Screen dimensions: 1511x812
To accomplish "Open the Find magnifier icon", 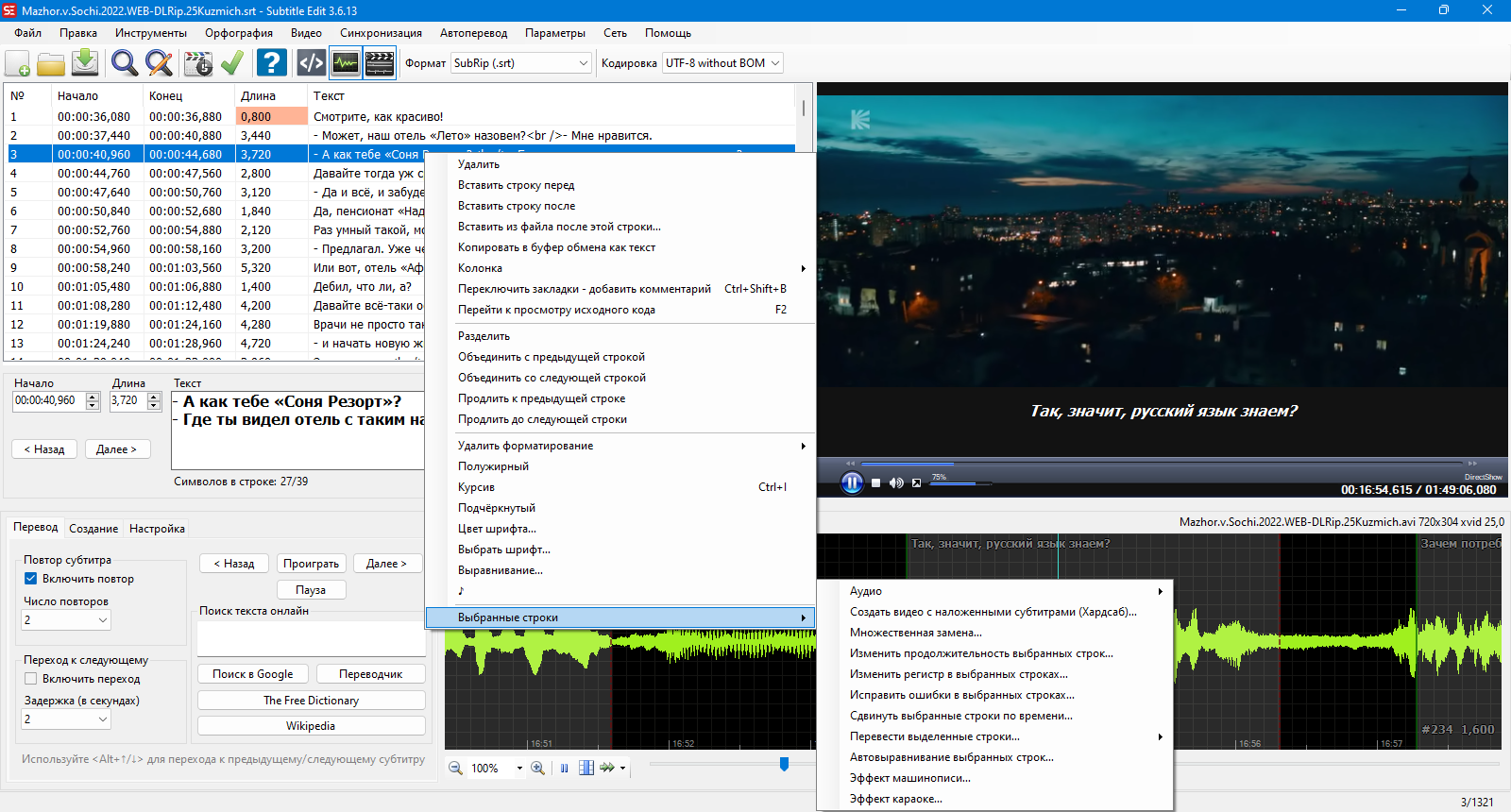I will click(124, 63).
